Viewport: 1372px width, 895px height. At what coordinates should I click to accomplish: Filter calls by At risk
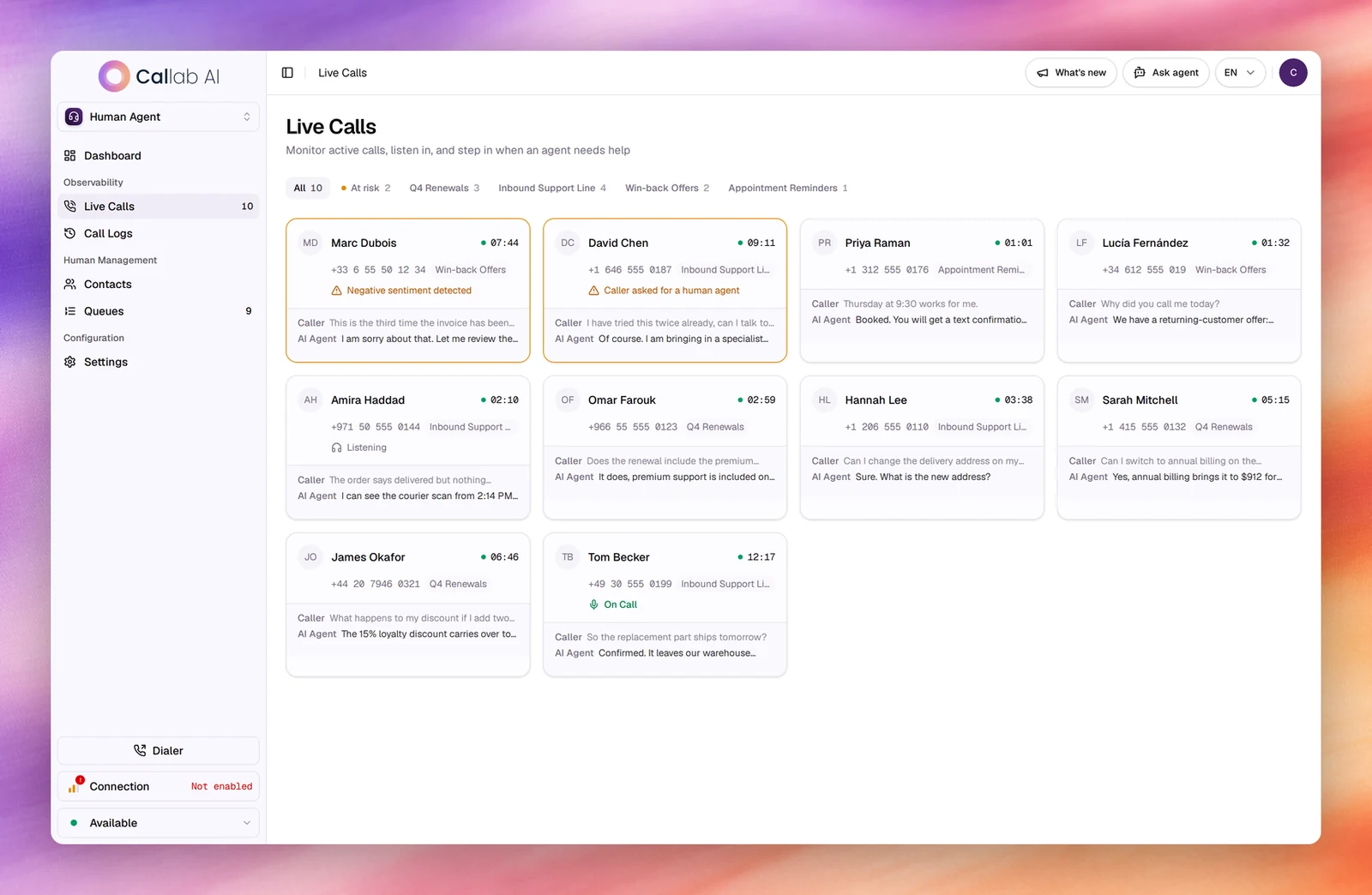coord(366,188)
